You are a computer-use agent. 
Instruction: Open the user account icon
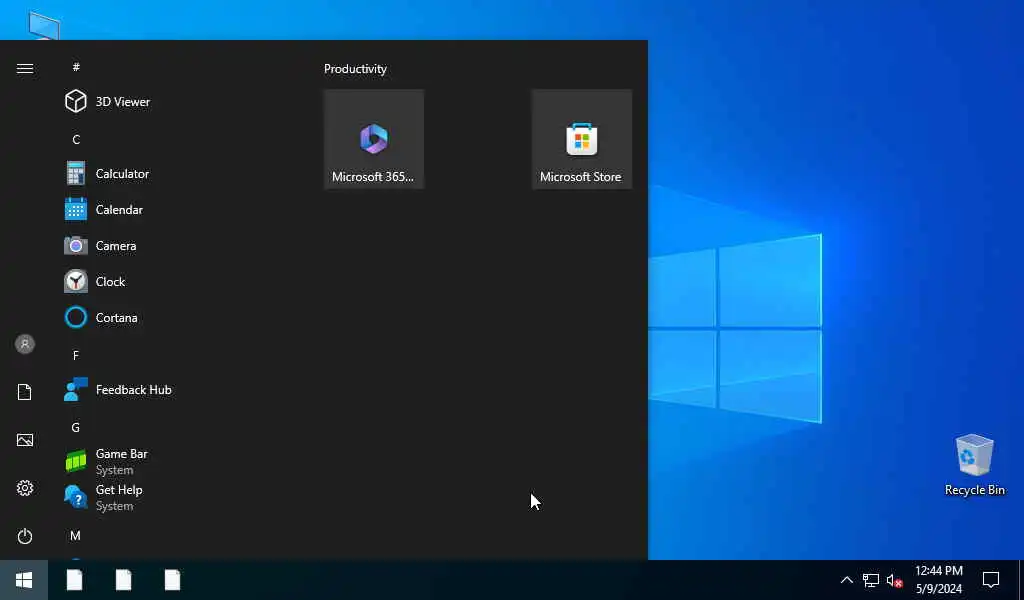tap(25, 344)
